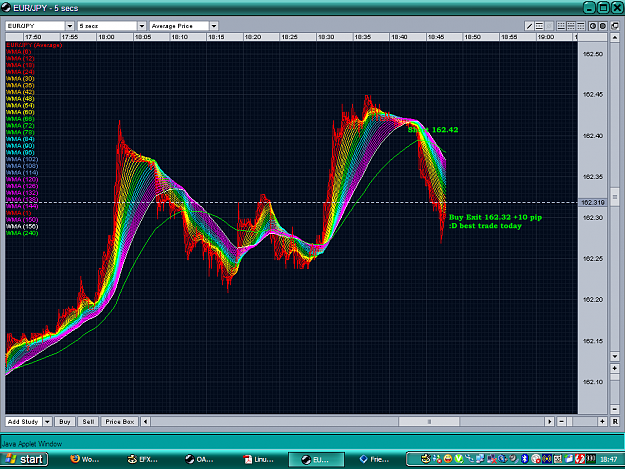The height and width of the screenshot is (469, 625).
Task: Select the WMA (156) legend entry
Action: coord(22,226)
